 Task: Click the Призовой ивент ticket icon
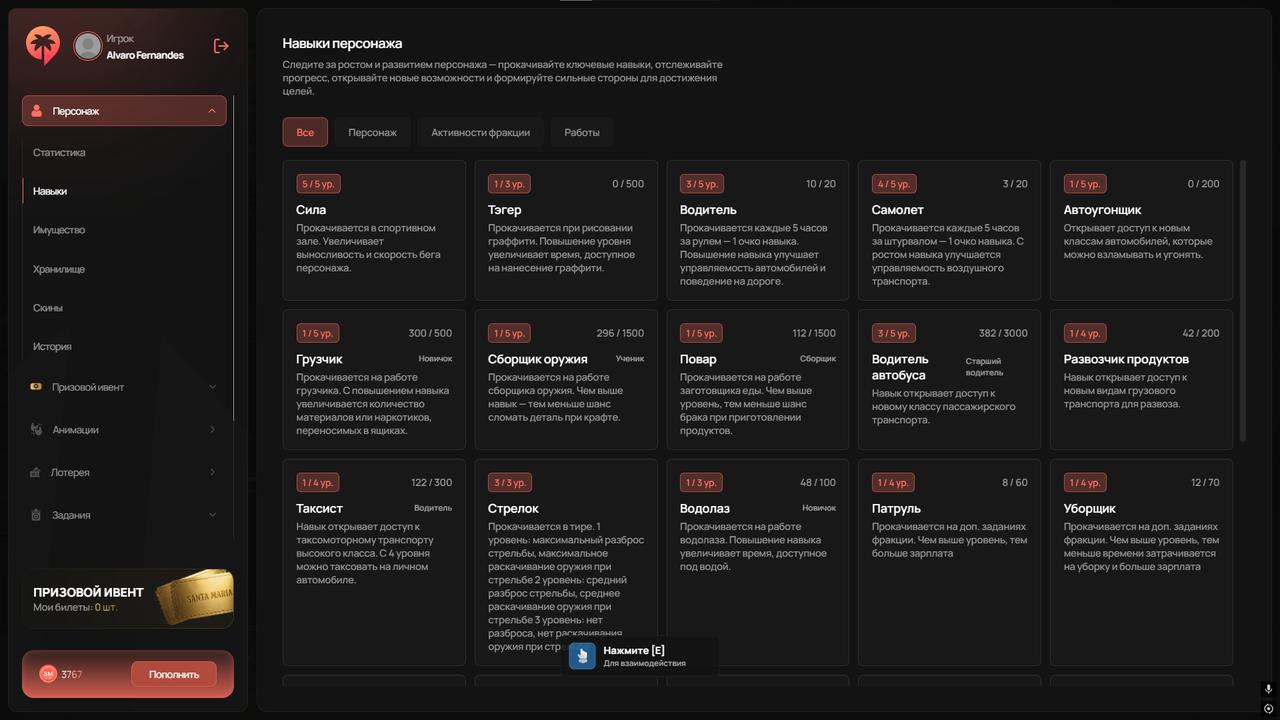(x=37, y=387)
